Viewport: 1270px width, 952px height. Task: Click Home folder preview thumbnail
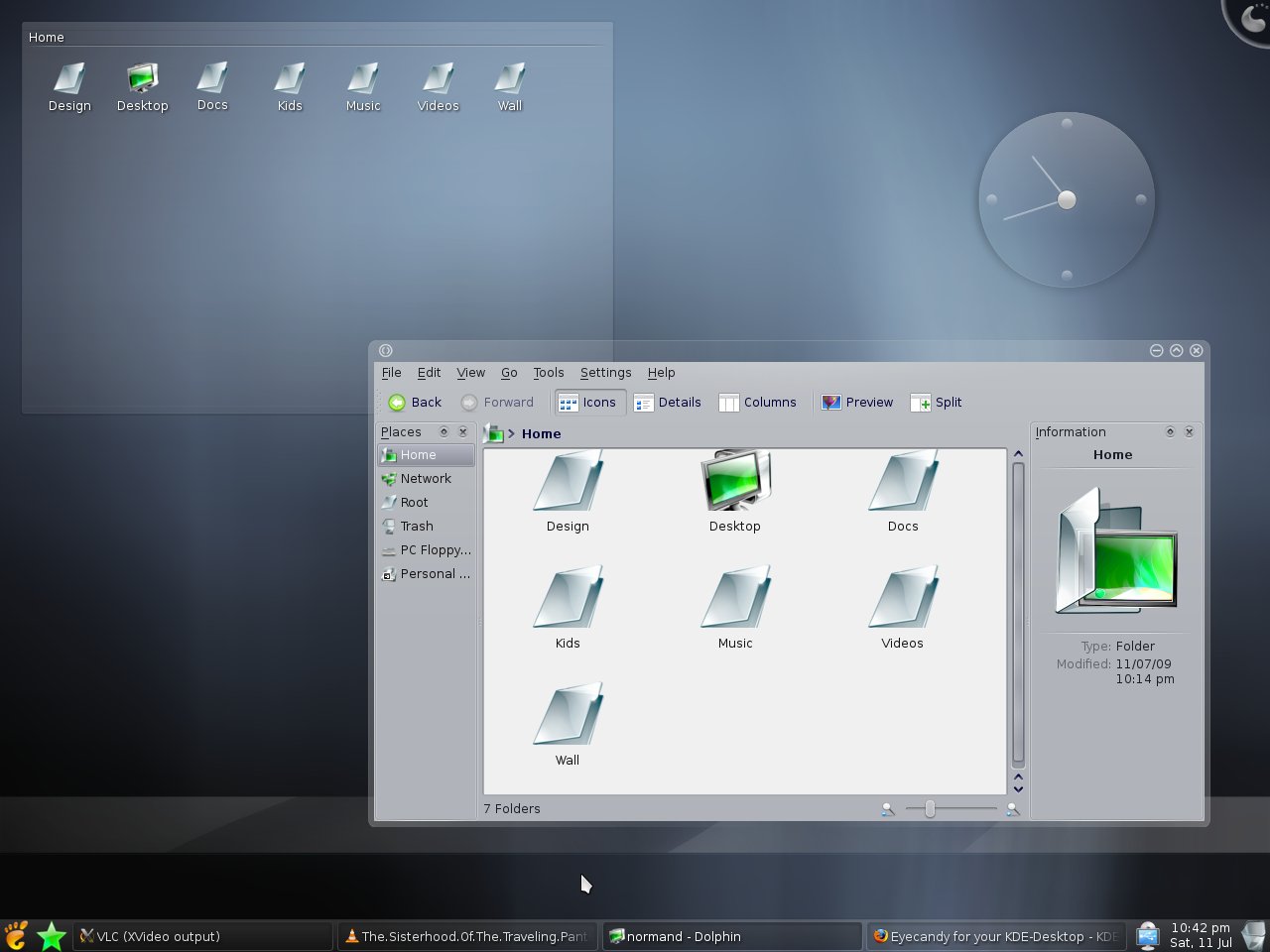(x=1115, y=551)
